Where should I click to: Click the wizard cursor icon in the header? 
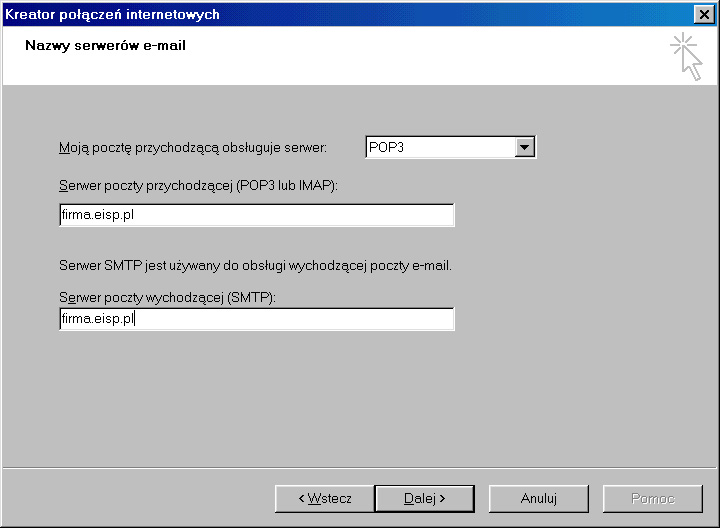tap(686, 56)
